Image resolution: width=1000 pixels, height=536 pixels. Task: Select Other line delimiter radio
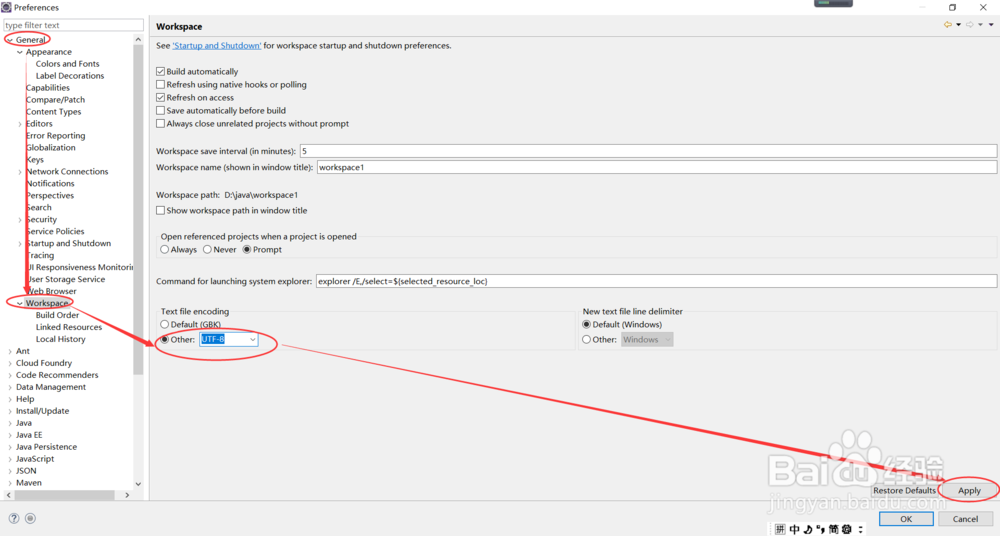click(x=587, y=339)
